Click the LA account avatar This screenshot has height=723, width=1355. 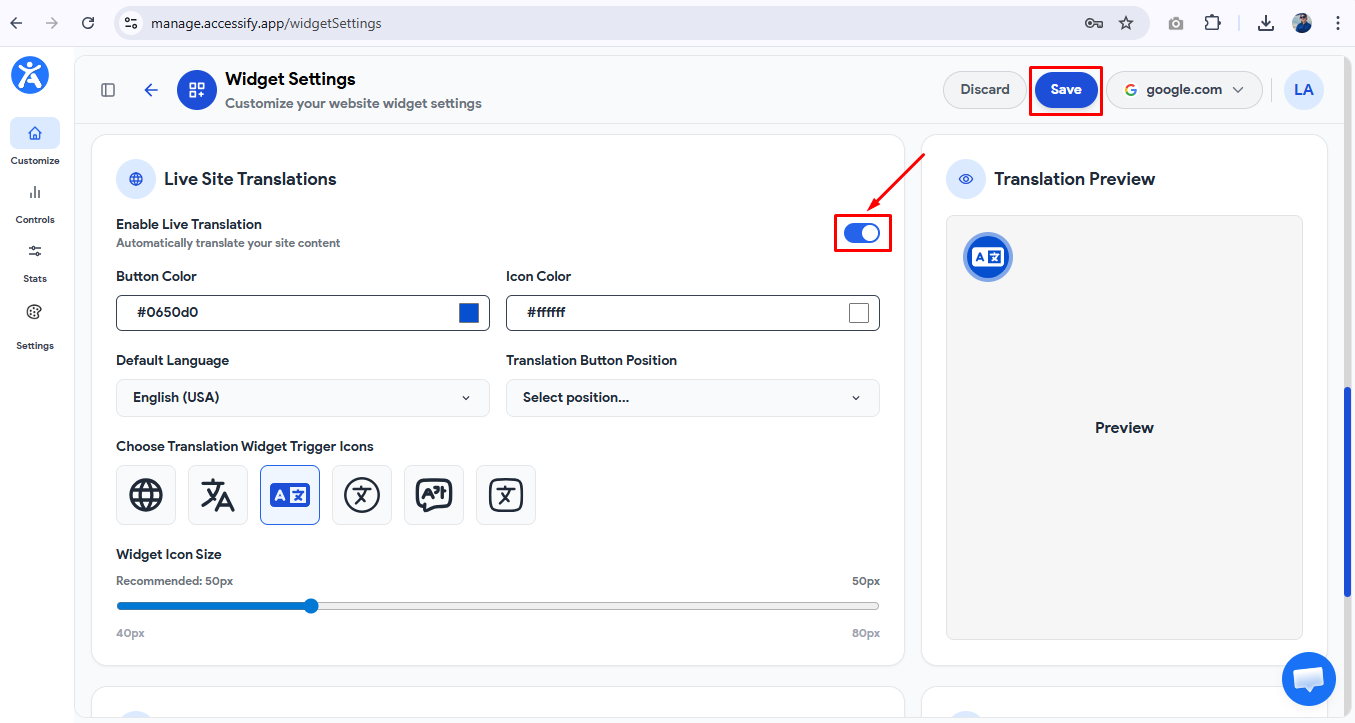click(x=1303, y=89)
